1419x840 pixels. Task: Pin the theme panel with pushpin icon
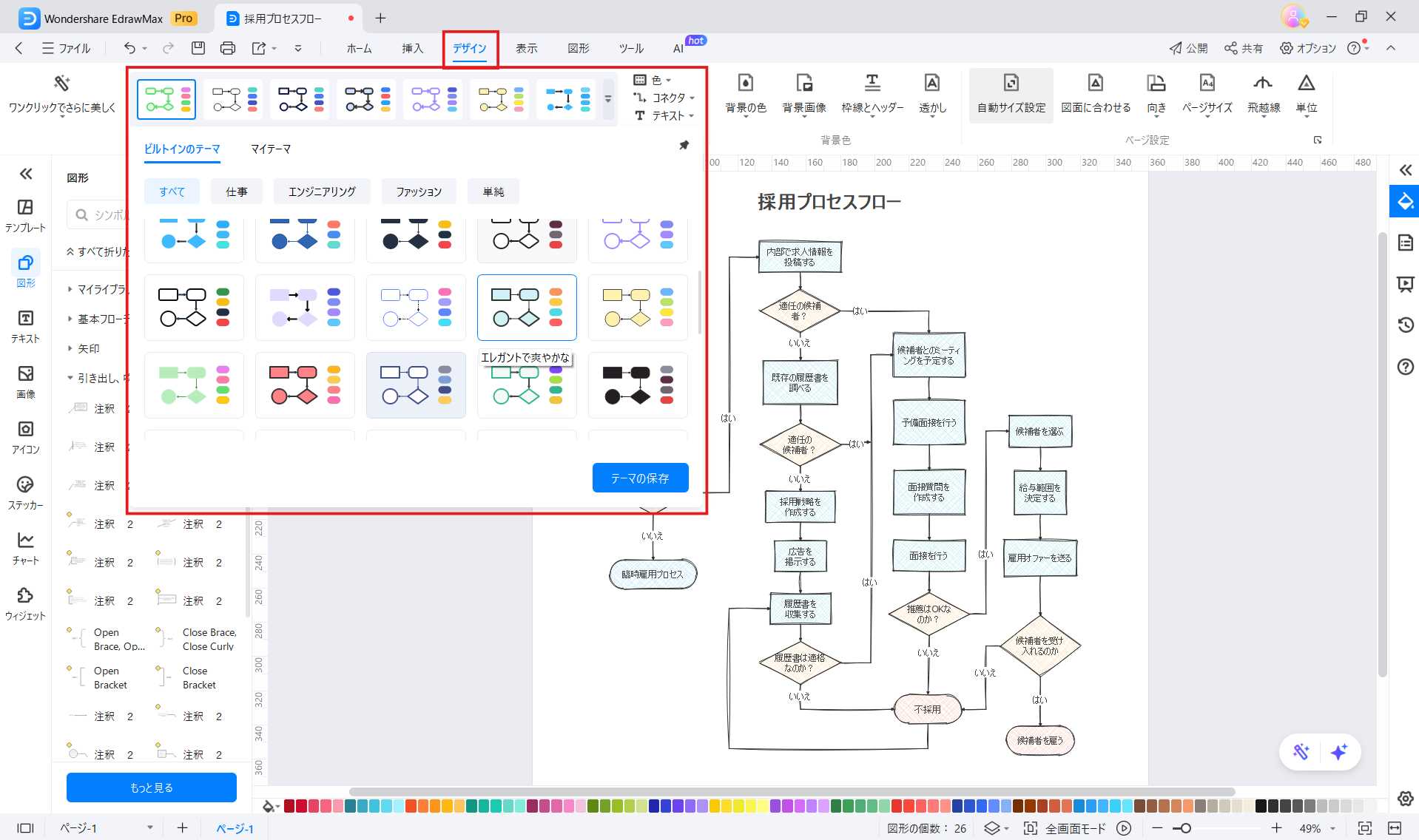point(684,146)
